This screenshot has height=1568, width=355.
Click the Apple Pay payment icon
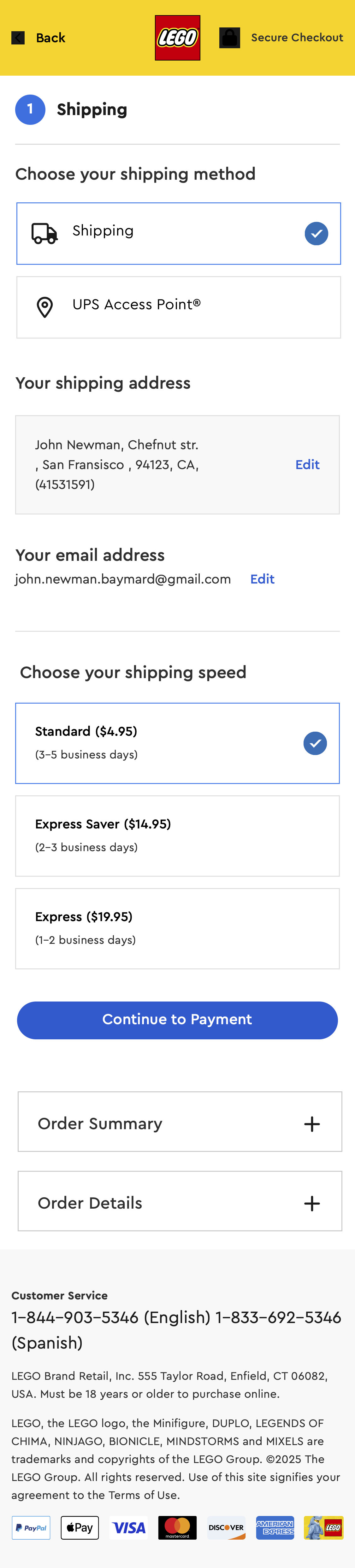[80, 1527]
